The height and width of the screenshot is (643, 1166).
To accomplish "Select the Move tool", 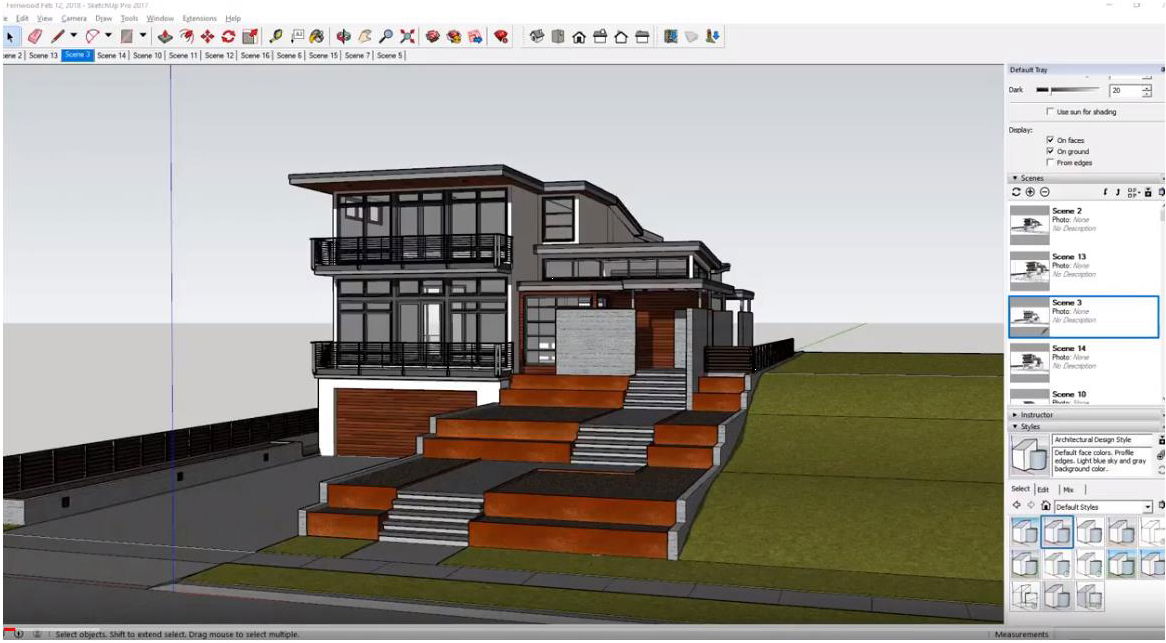I will [208, 36].
